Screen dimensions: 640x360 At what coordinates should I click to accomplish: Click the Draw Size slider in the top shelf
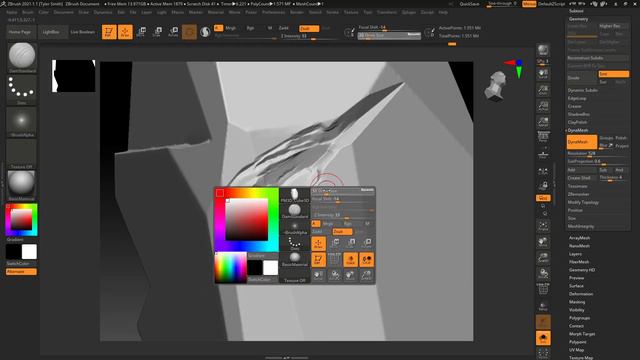coord(389,36)
